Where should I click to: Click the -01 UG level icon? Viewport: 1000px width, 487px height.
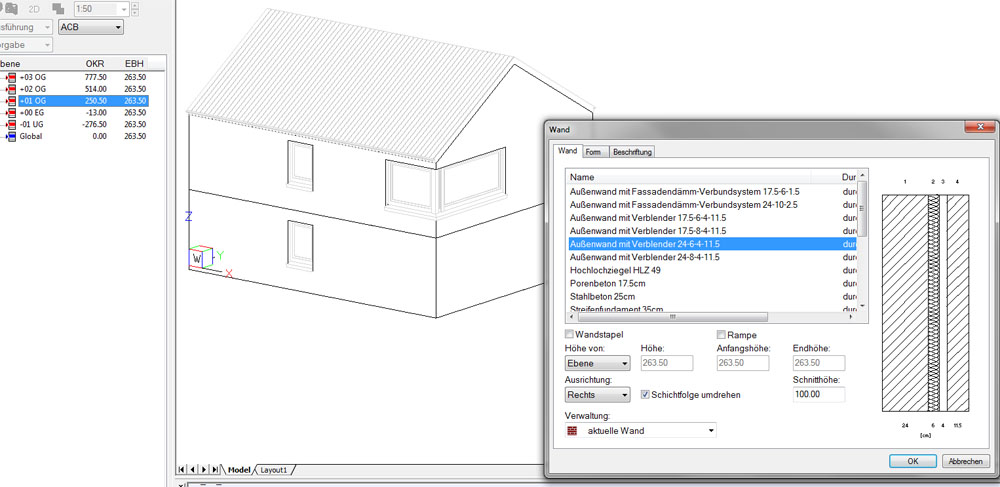[x=12, y=125]
